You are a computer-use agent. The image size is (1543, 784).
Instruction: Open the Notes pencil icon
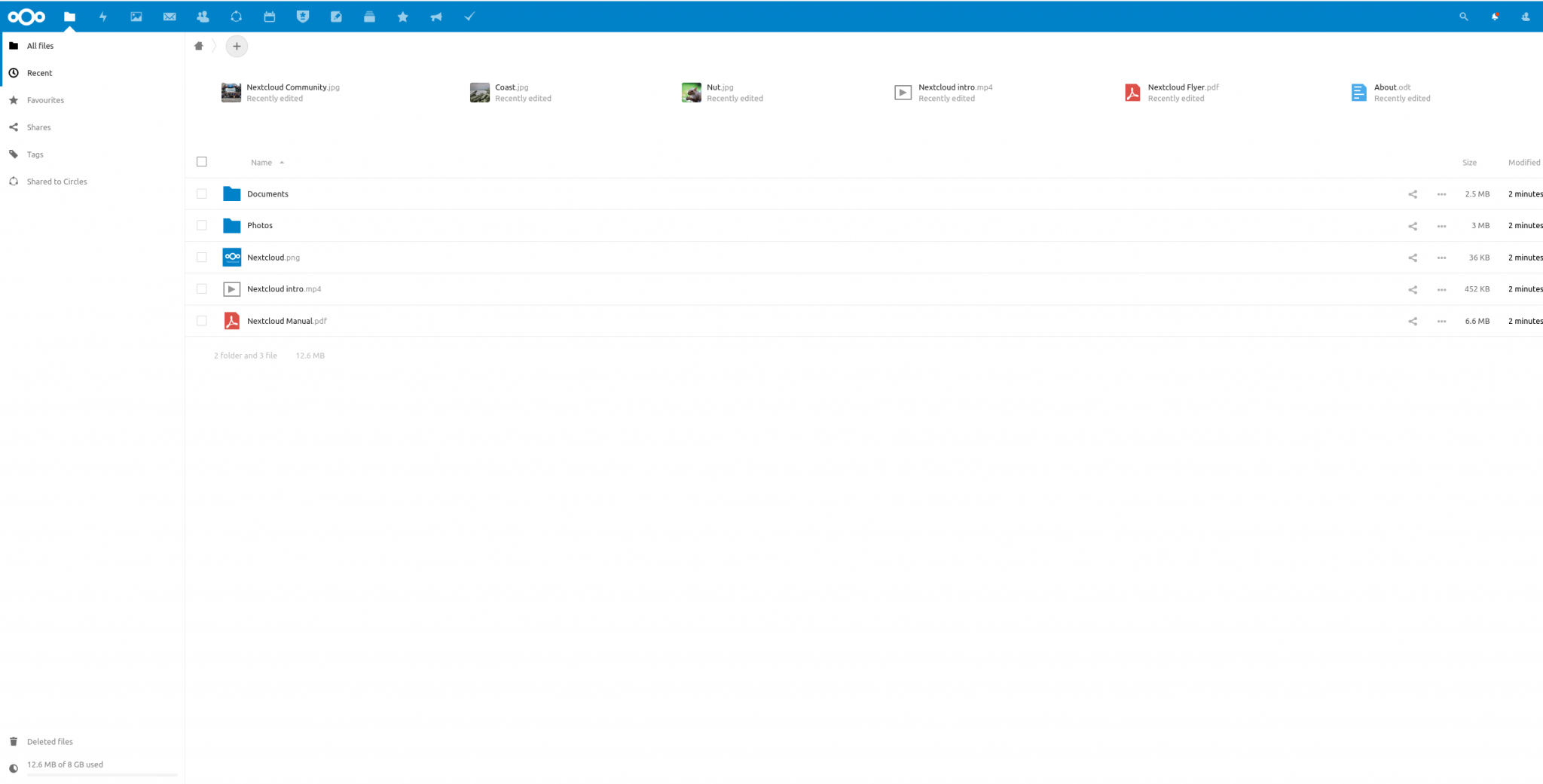336,17
